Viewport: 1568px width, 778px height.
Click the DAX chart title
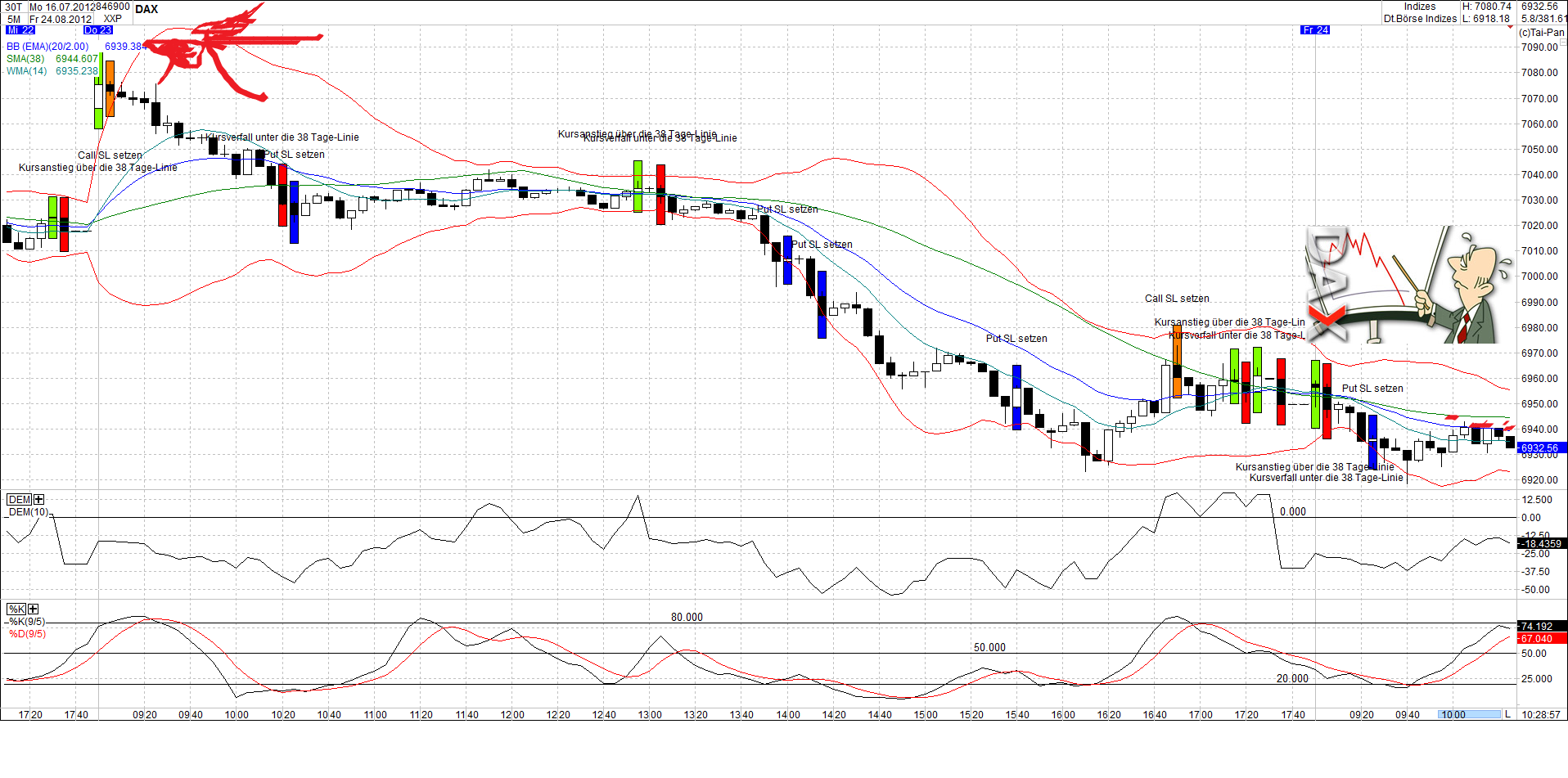pyautogui.click(x=146, y=9)
